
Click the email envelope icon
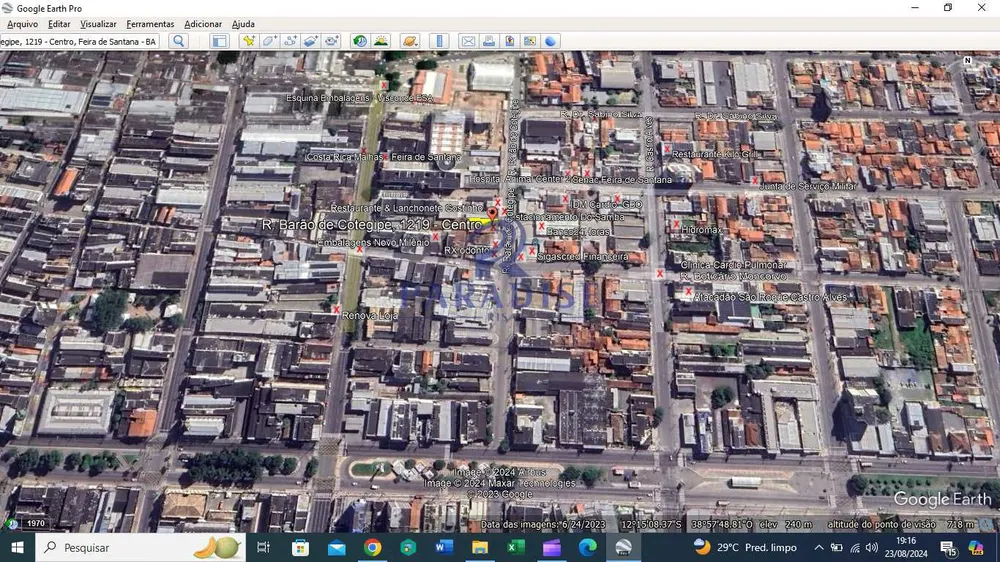(468, 41)
